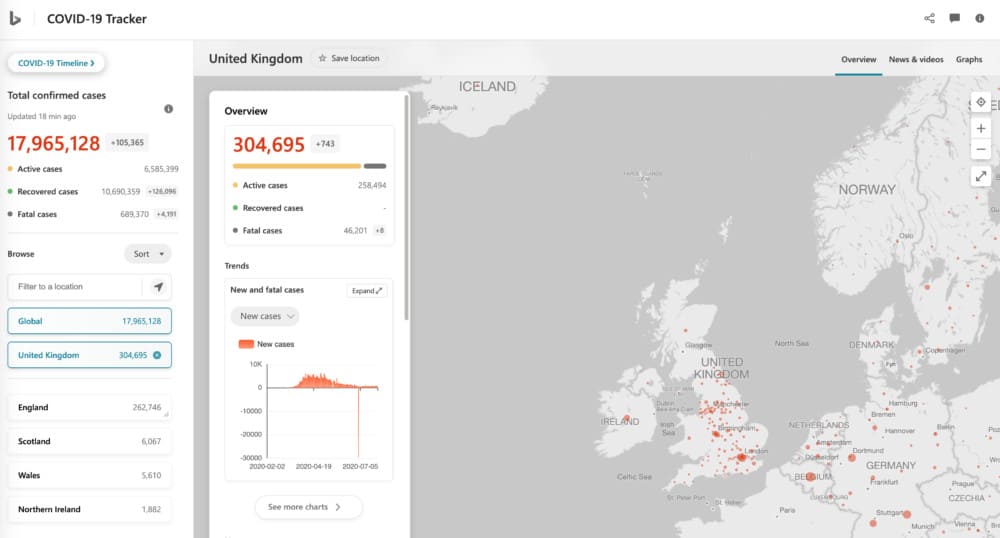The height and width of the screenshot is (538, 1000).
Task: Select the Global location row
Action: 89,321
